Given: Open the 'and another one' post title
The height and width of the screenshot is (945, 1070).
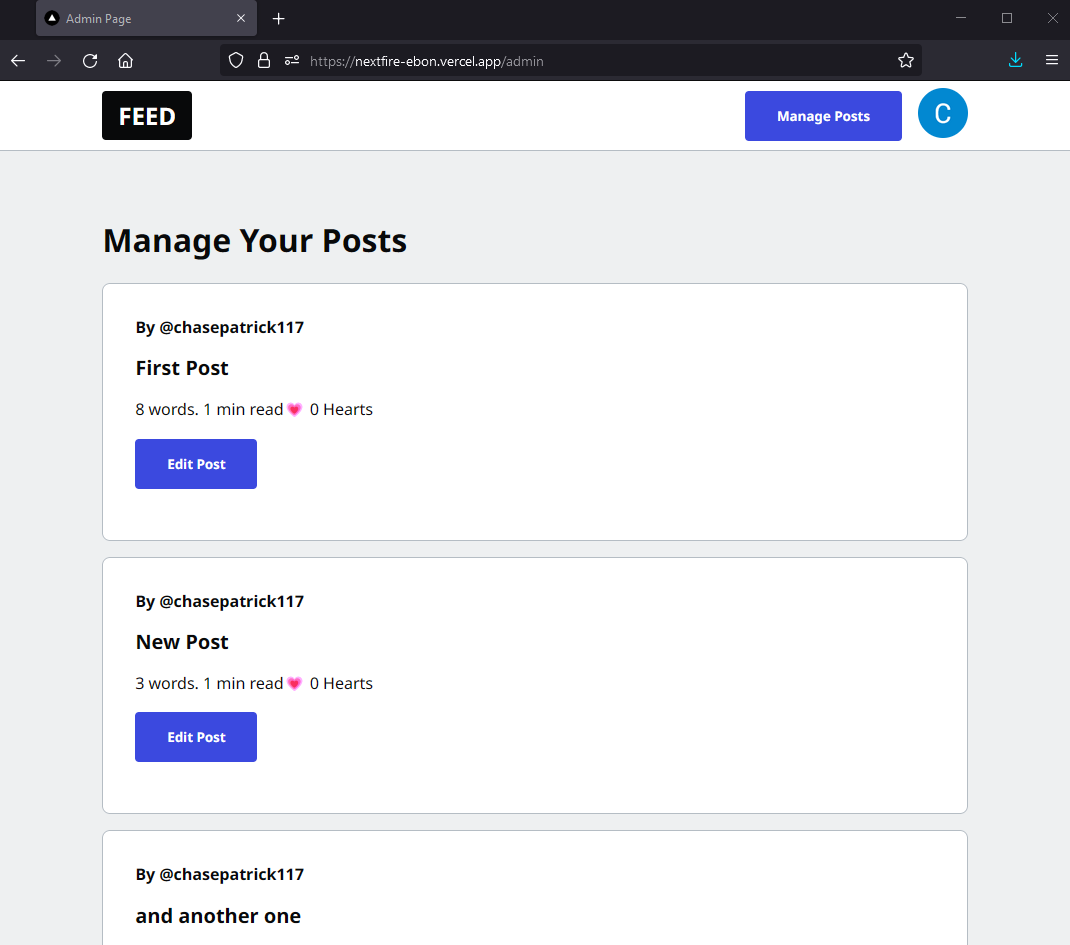Looking at the screenshot, I should (x=218, y=916).
